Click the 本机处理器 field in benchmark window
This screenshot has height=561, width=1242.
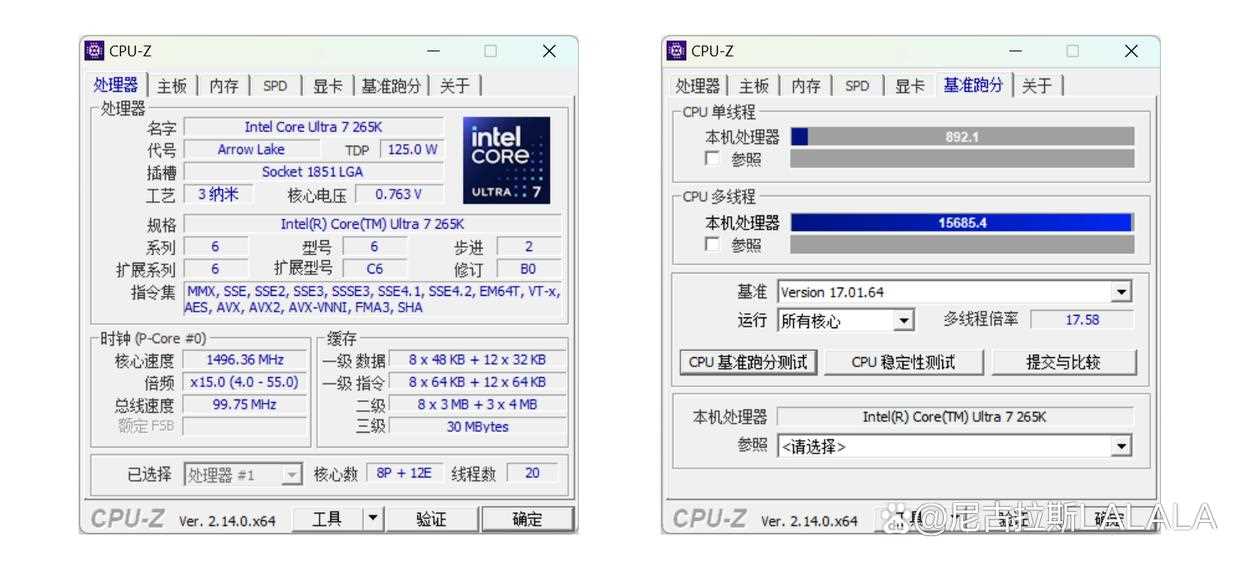click(x=955, y=417)
